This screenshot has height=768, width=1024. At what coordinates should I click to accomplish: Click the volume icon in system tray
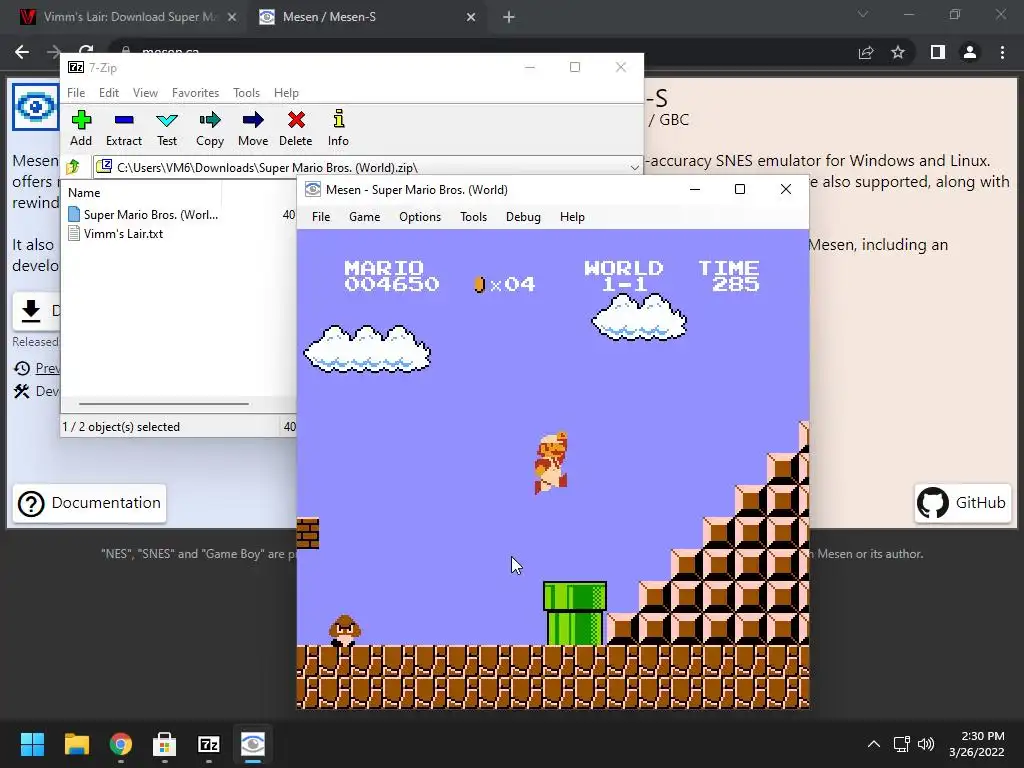point(925,744)
